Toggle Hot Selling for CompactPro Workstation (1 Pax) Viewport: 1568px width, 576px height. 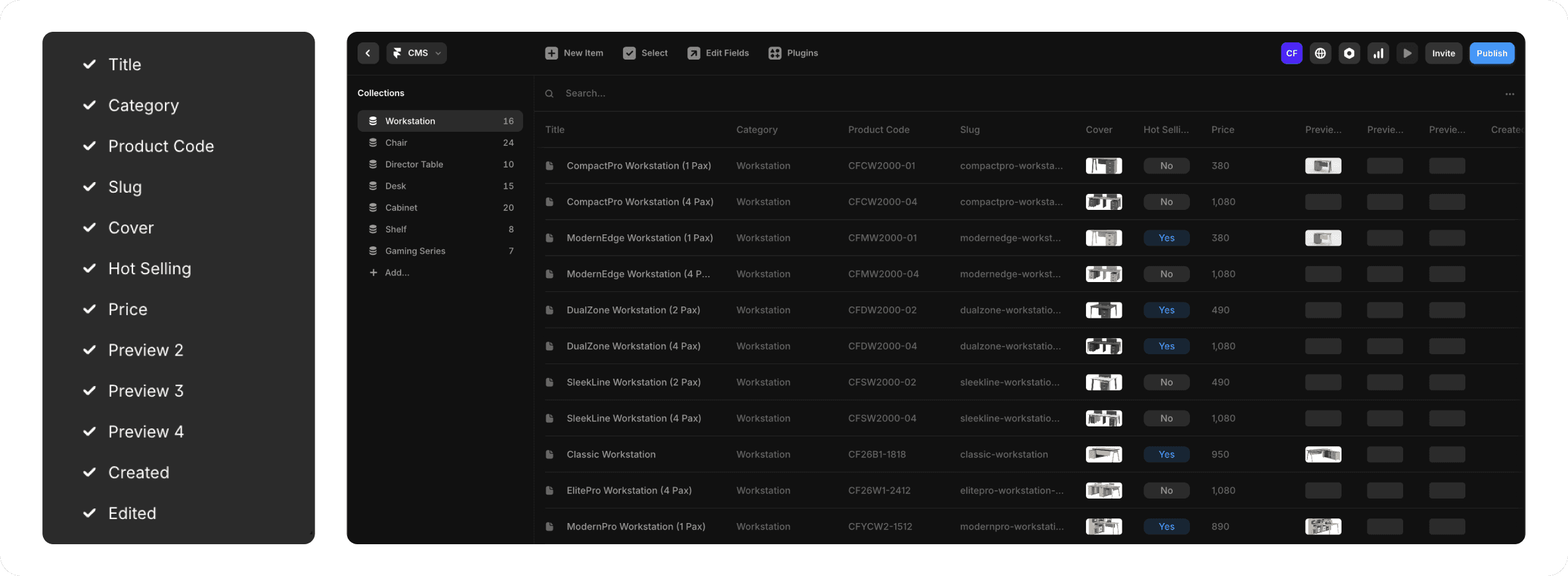coord(1167,166)
